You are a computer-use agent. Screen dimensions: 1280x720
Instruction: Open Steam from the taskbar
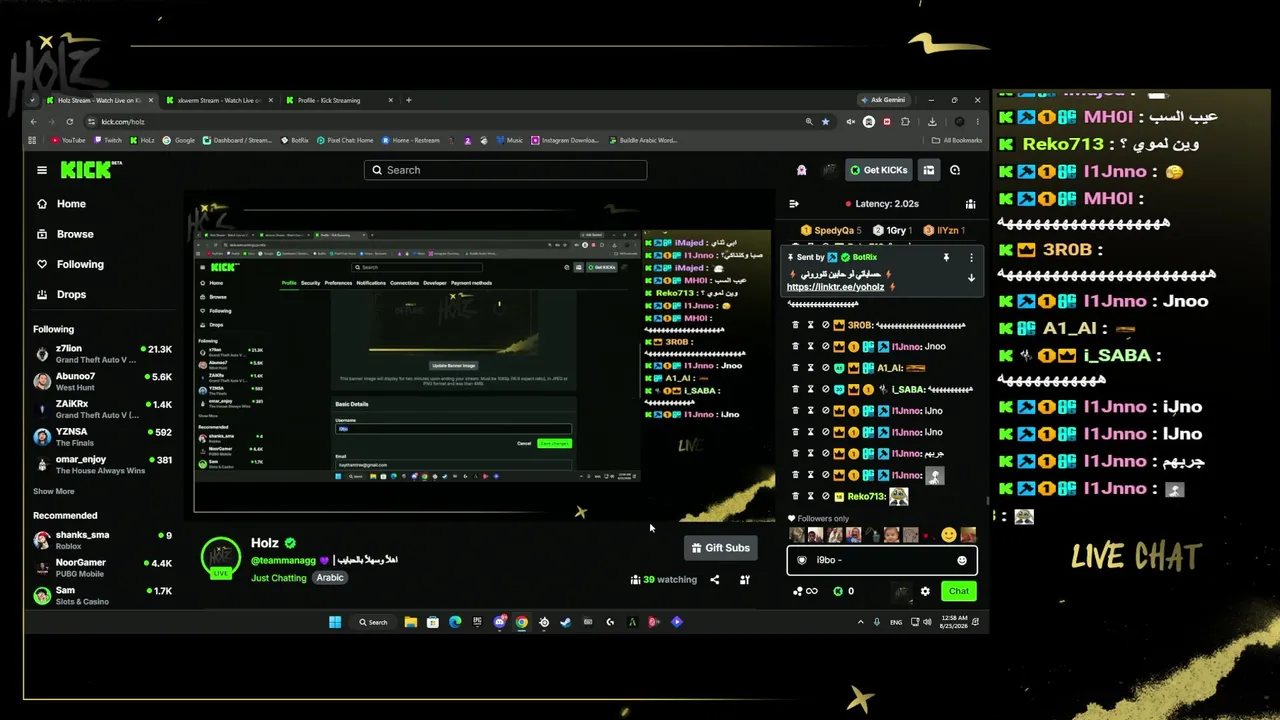(565, 622)
